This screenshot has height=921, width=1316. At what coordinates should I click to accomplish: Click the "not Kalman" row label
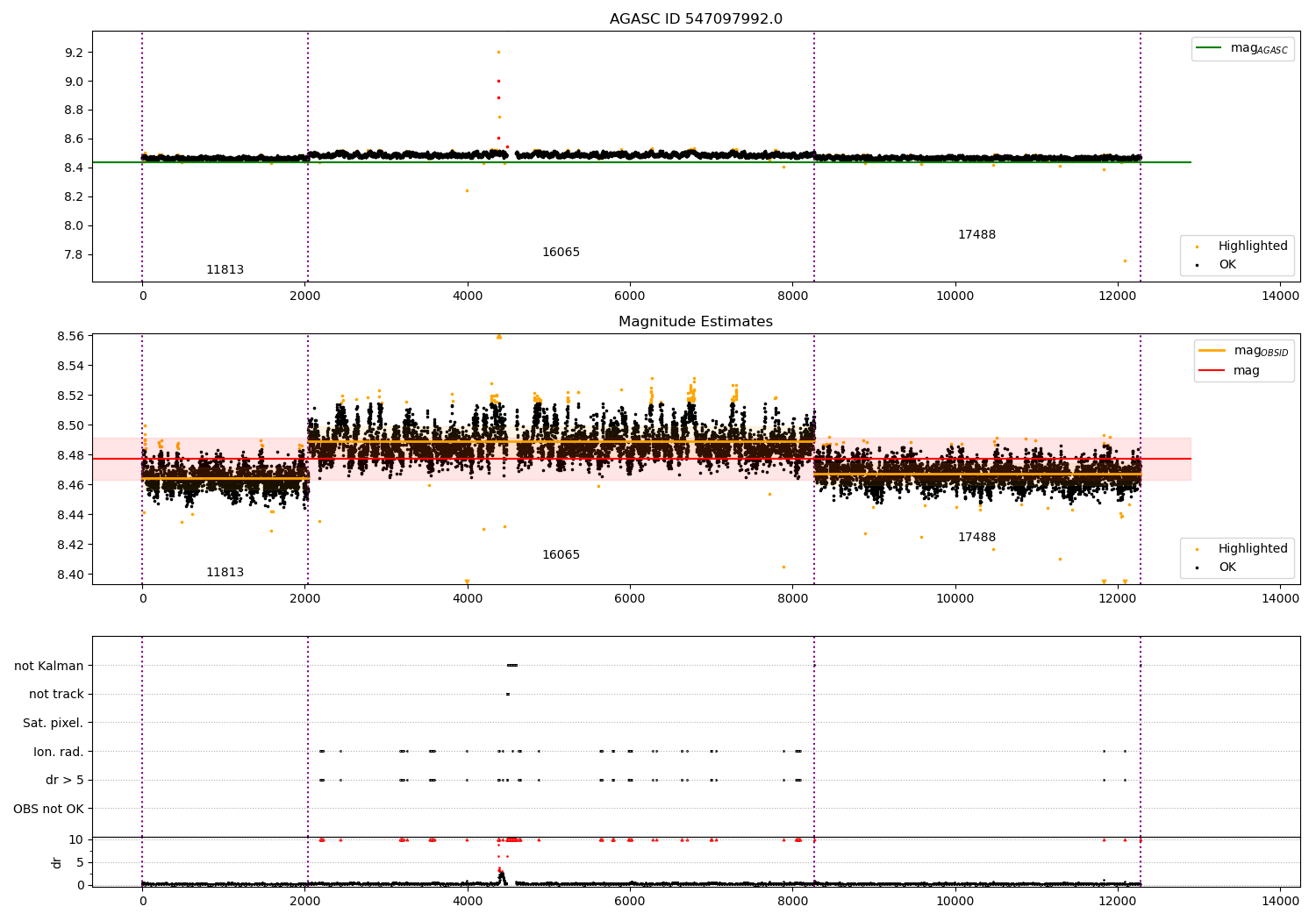pyautogui.click(x=49, y=666)
